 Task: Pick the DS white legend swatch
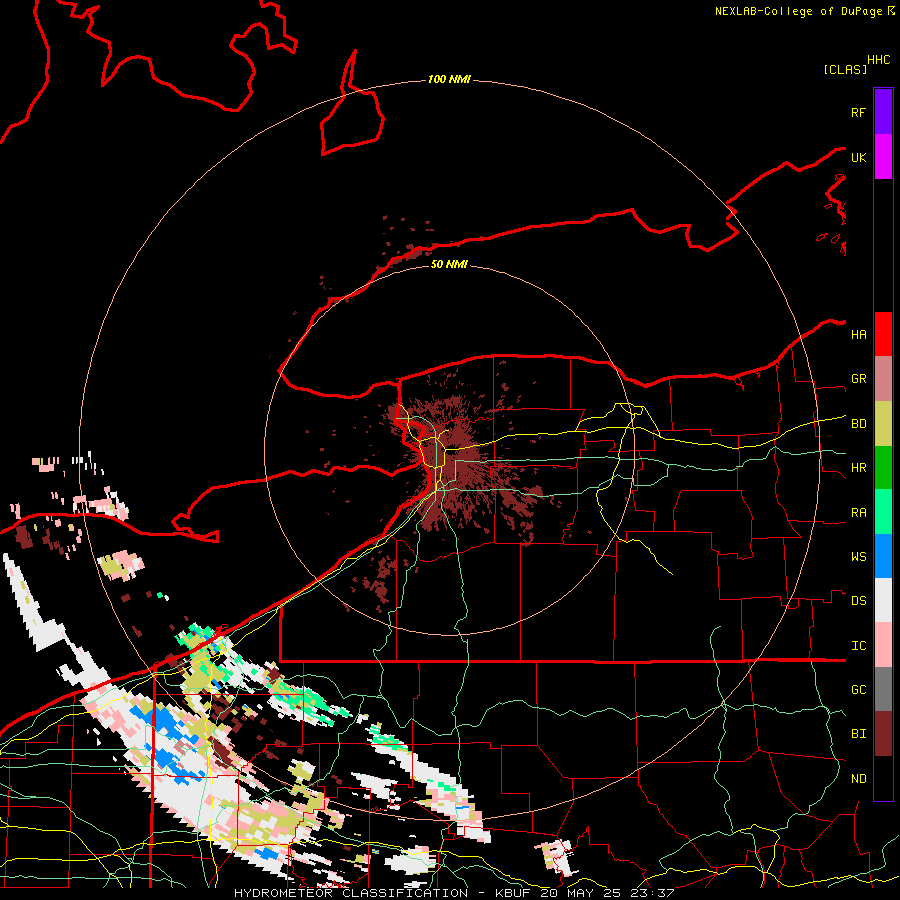point(883,600)
